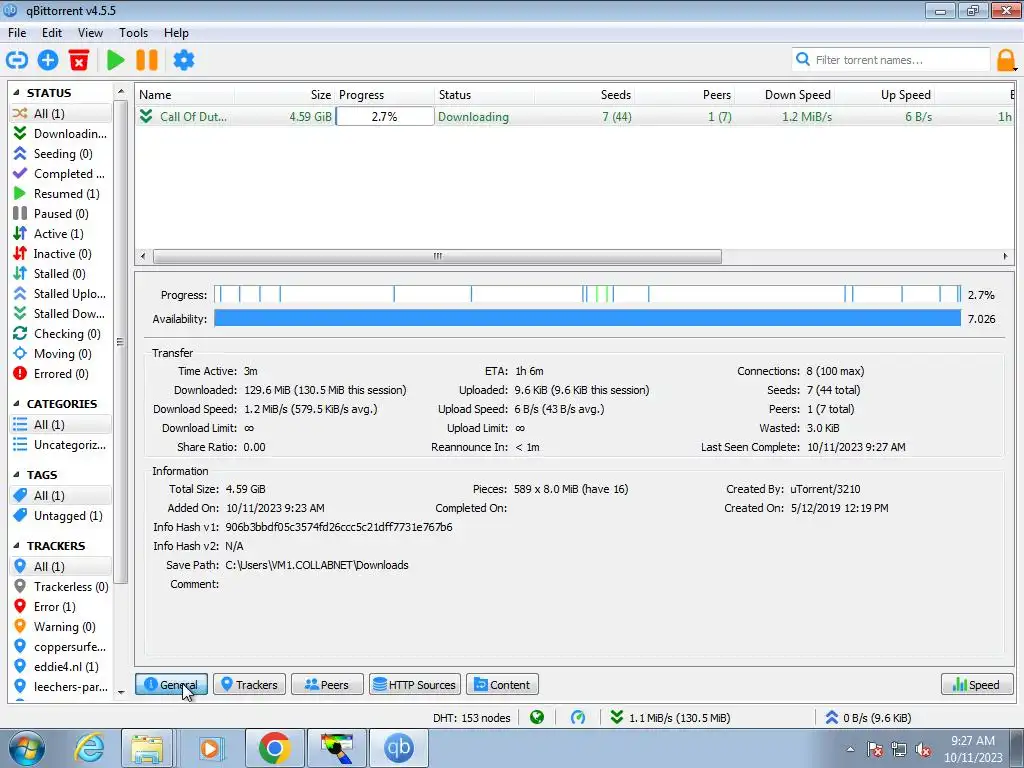The height and width of the screenshot is (768, 1024).
Task: Select the Uncategorized category
Action: click(x=61, y=445)
